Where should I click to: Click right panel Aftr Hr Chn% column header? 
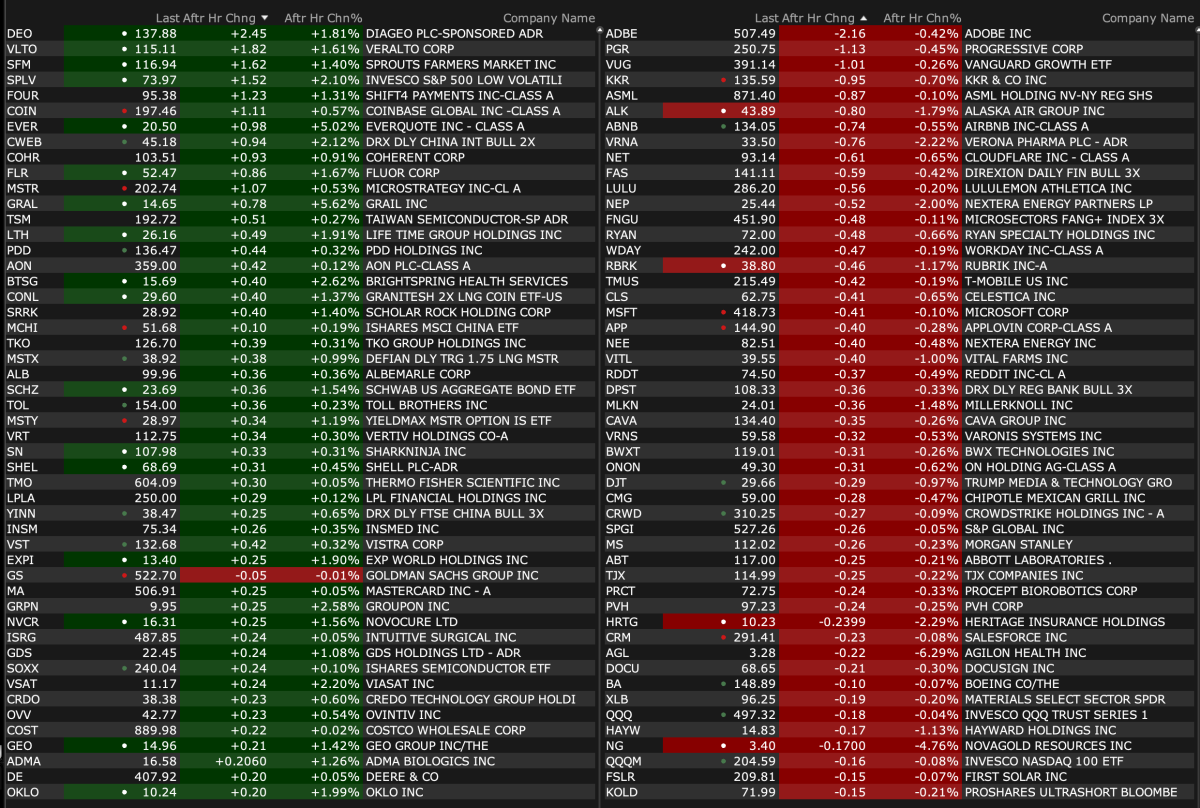(x=922, y=18)
